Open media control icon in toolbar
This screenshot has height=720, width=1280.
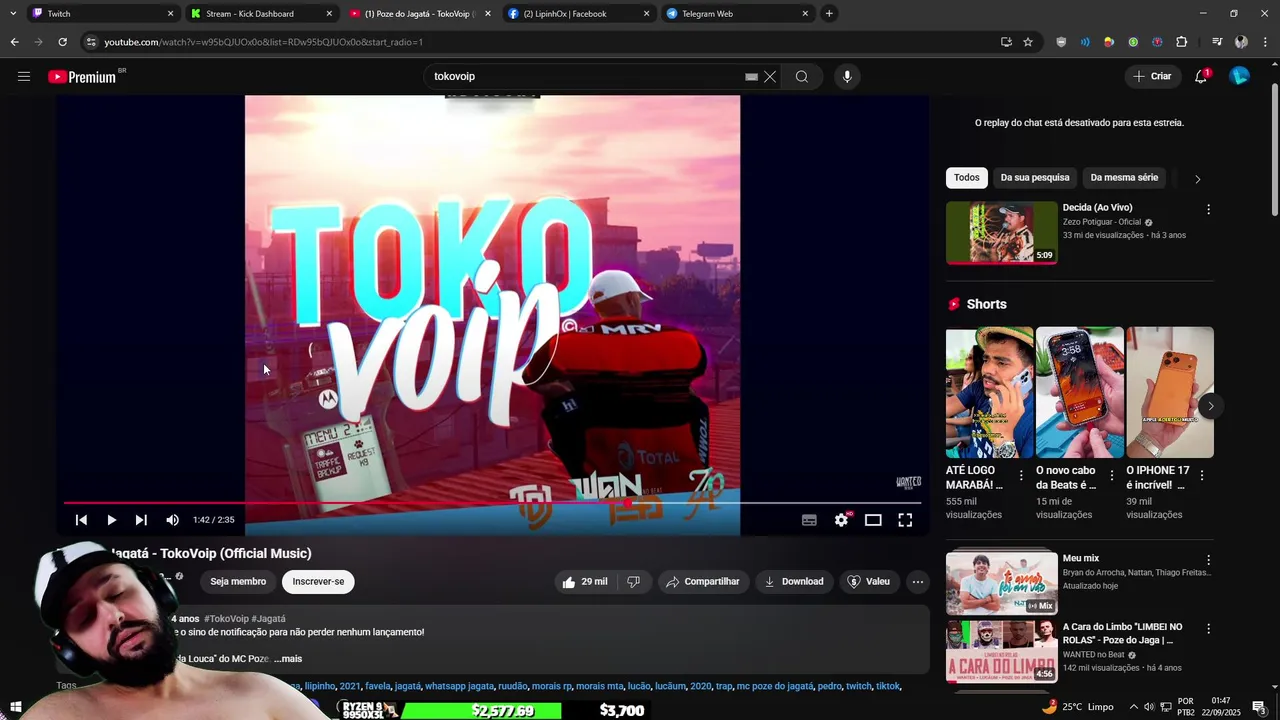[x=1217, y=42]
